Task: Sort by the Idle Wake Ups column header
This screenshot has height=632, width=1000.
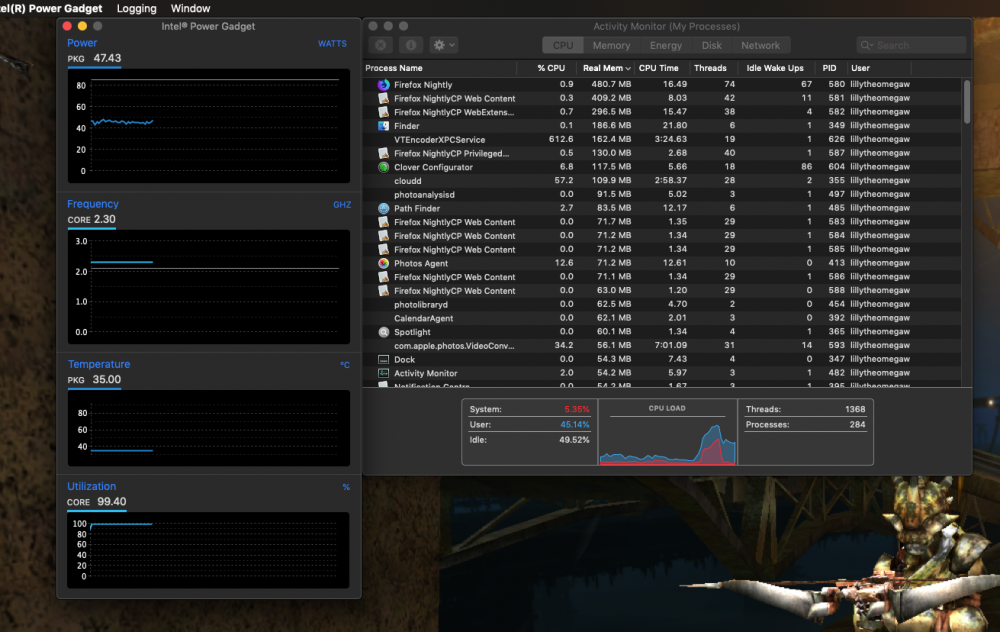Action: point(775,68)
